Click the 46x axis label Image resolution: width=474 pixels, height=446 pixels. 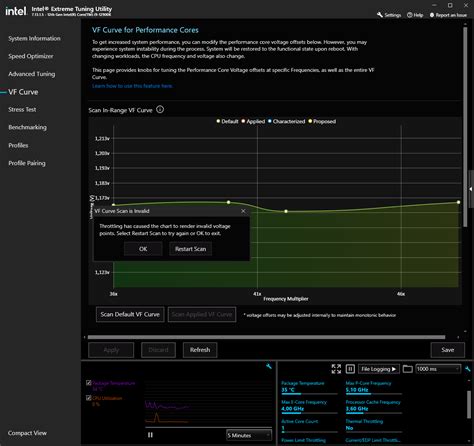coord(401,294)
